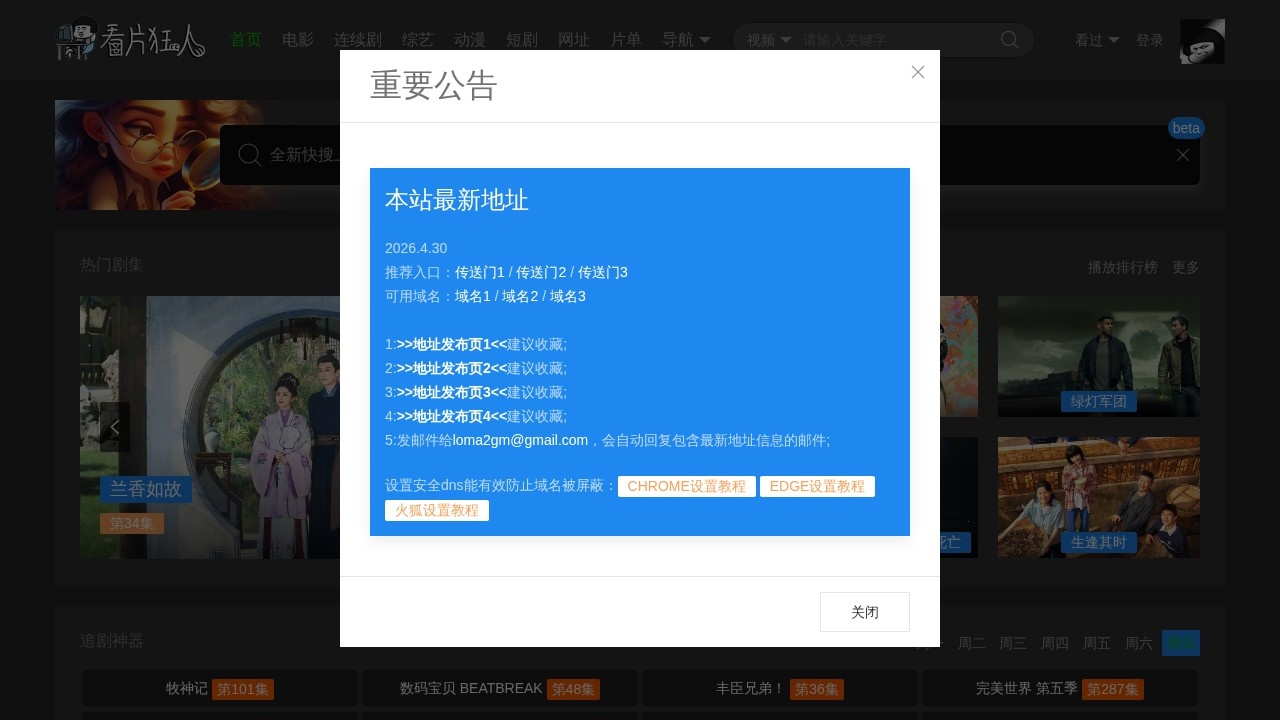Visit 地址发布页4 link

click(452, 416)
